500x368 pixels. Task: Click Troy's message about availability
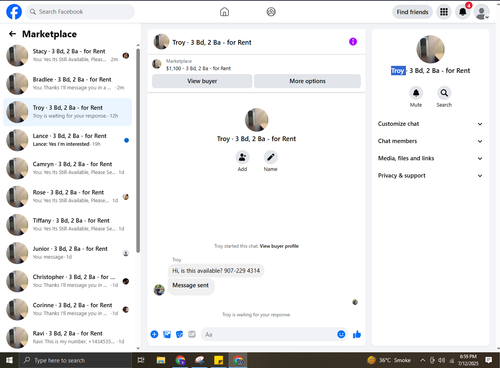coord(216,271)
